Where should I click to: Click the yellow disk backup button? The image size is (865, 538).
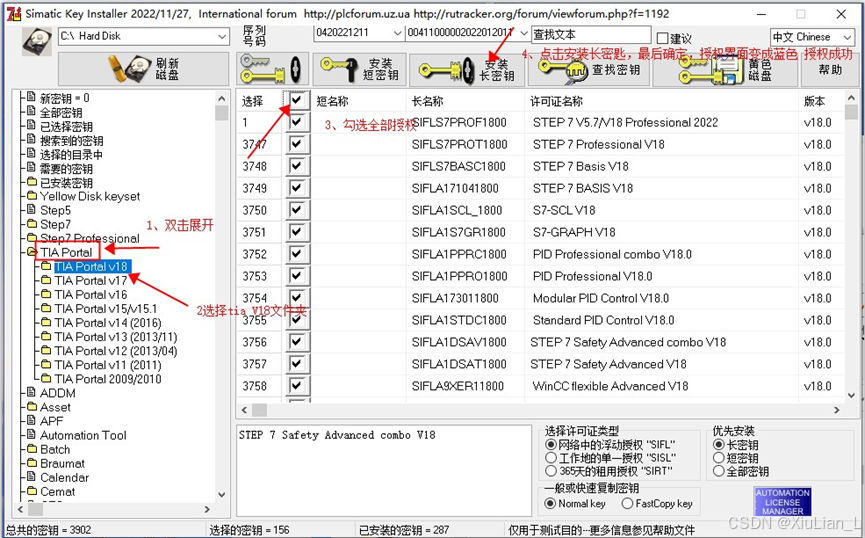pyautogui.click(x=725, y=71)
